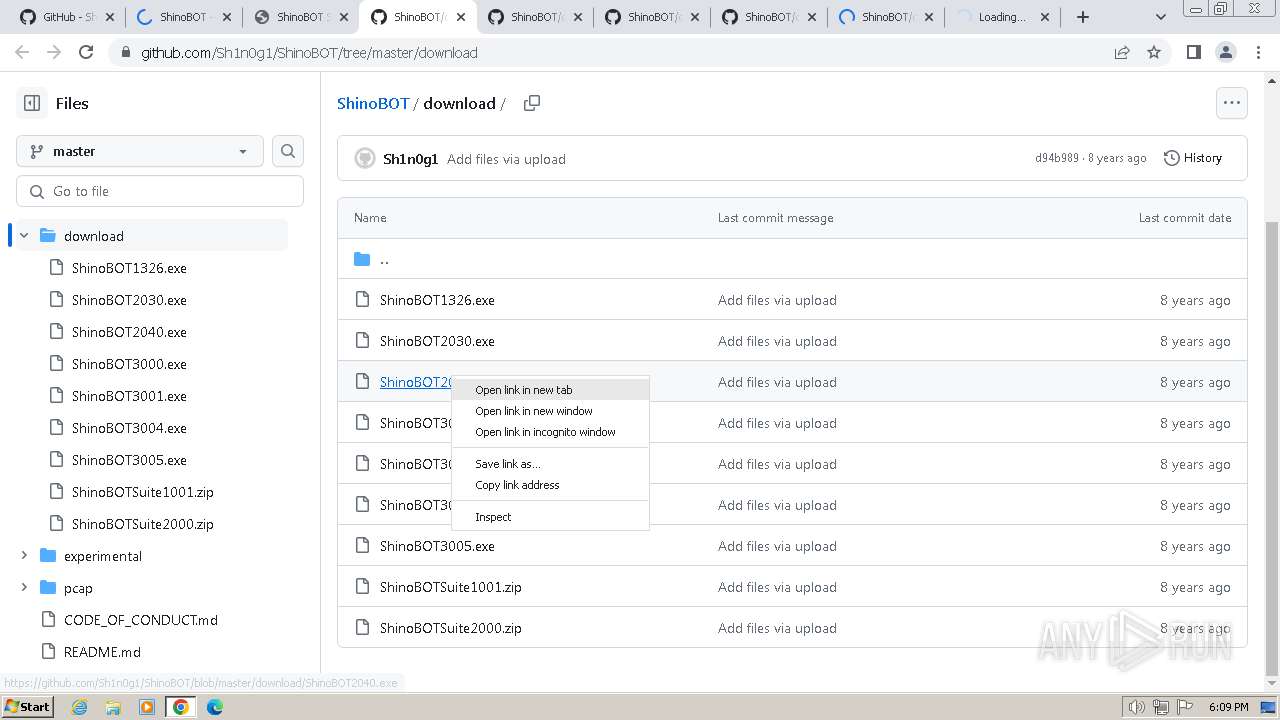Expand the pcap folder in tree
This screenshot has width=1280, height=720.
click(x=24, y=588)
